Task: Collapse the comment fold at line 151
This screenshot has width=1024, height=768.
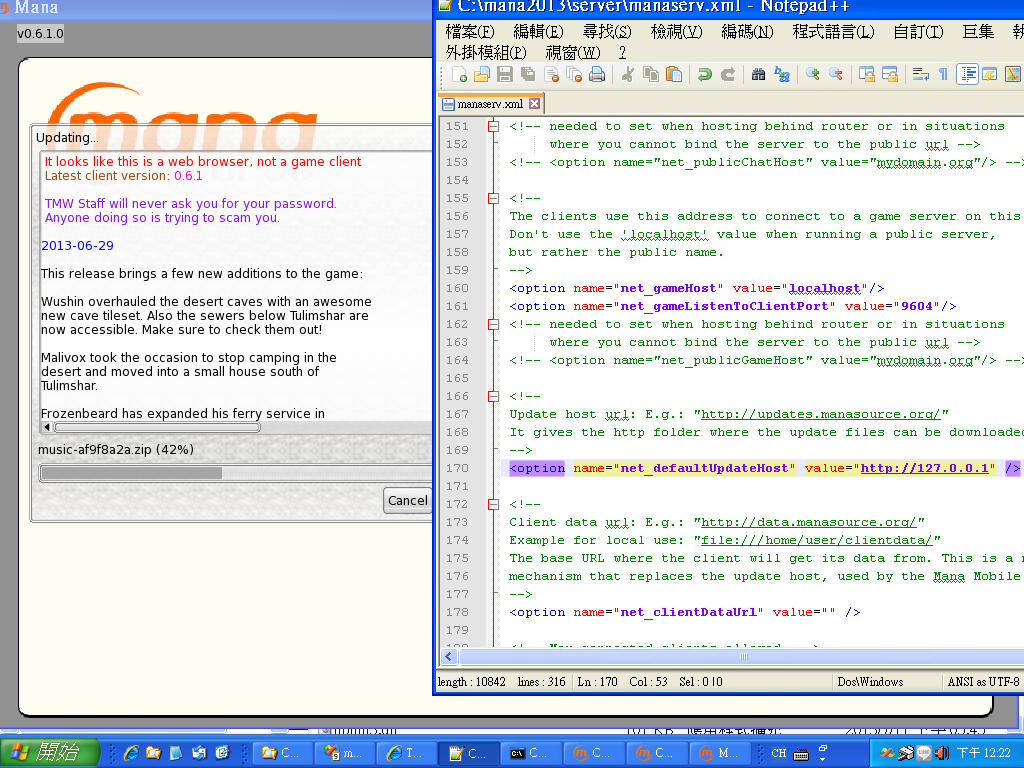Action: (494, 127)
